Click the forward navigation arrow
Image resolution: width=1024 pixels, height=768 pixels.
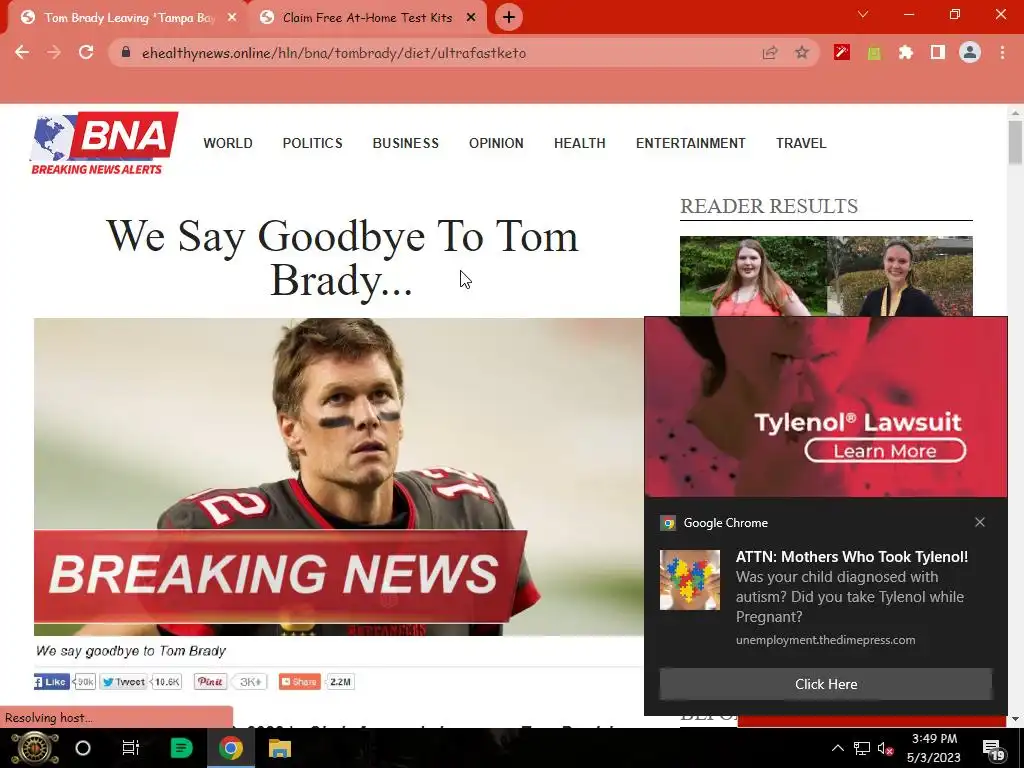pos(54,52)
